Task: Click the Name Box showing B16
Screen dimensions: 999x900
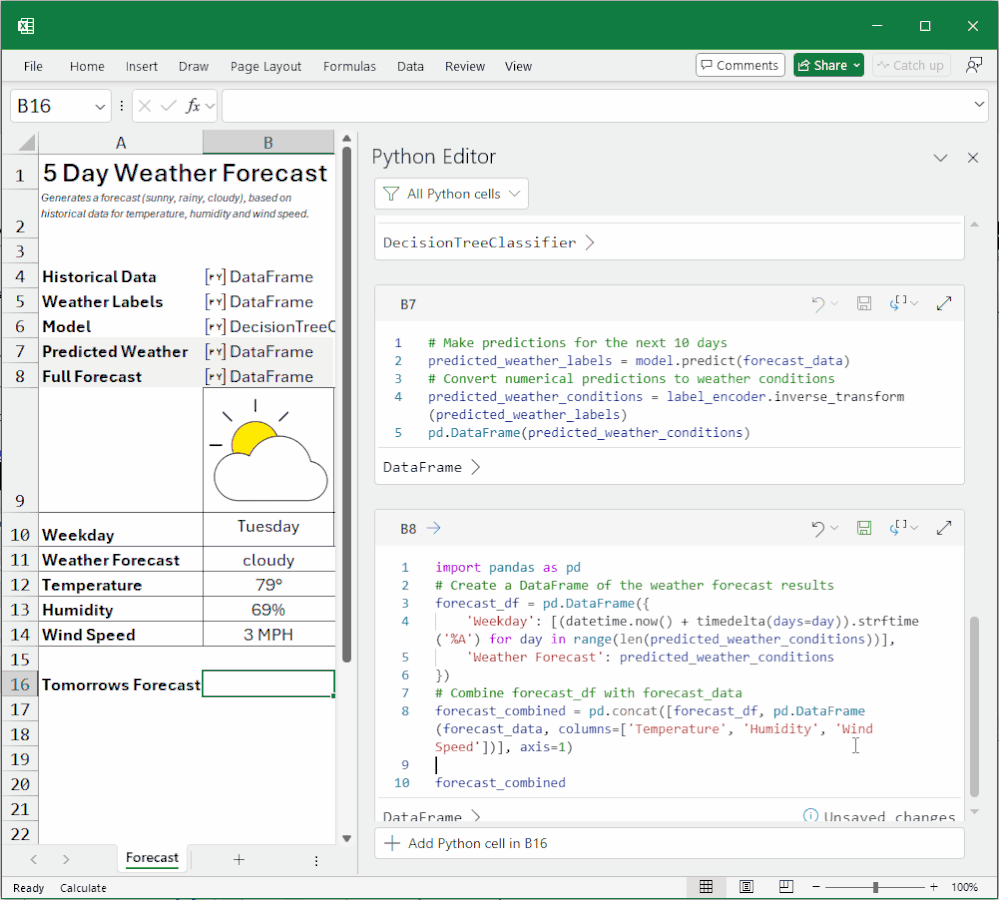Action: point(52,106)
